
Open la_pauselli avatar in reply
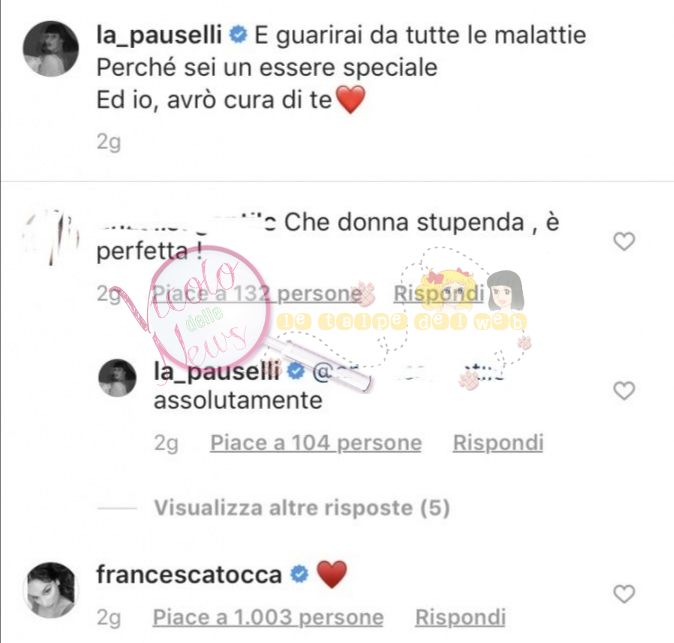(117, 377)
